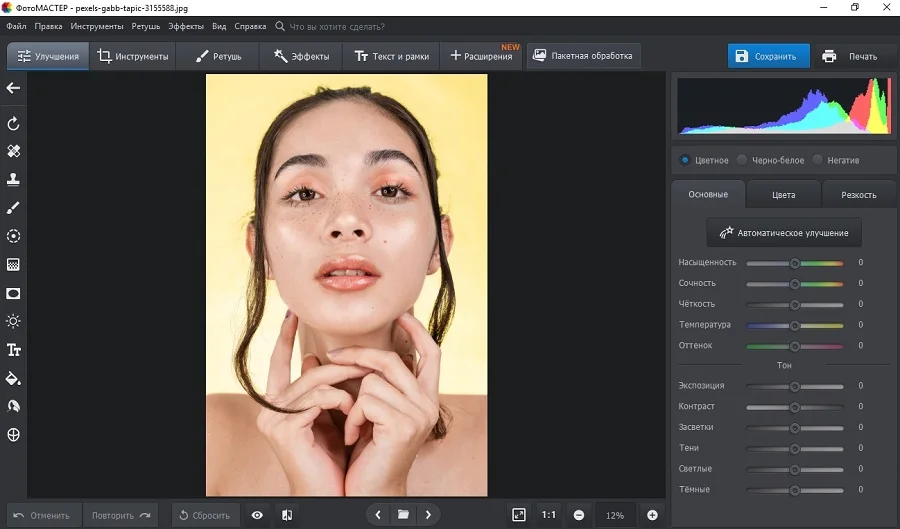Select the rotate tool icon
900x529 pixels.
coord(13,123)
